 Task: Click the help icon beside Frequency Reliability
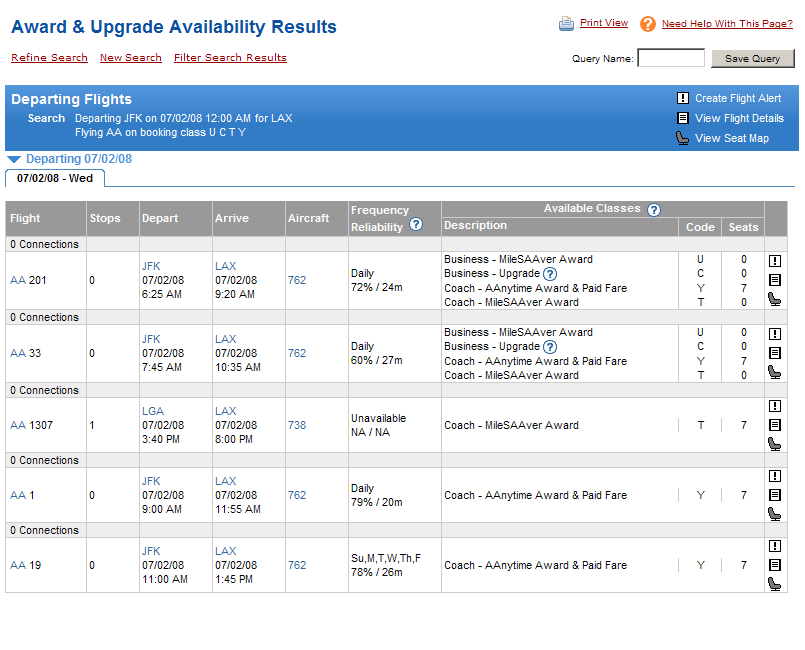point(416,225)
